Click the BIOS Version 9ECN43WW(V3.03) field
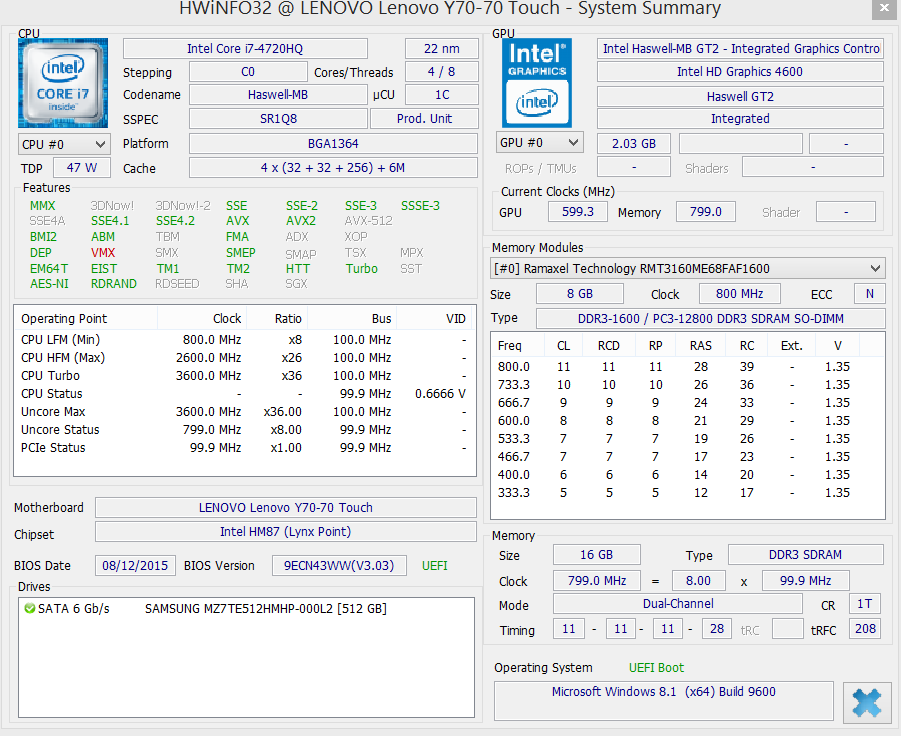Image resolution: width=901 pixels, height=736 pixels. (x=339, y=565)
